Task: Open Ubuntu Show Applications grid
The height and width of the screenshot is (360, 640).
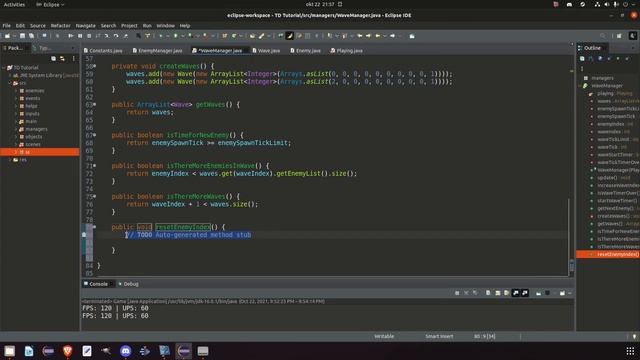Action: pyautogui.click(x=630, y=351)
